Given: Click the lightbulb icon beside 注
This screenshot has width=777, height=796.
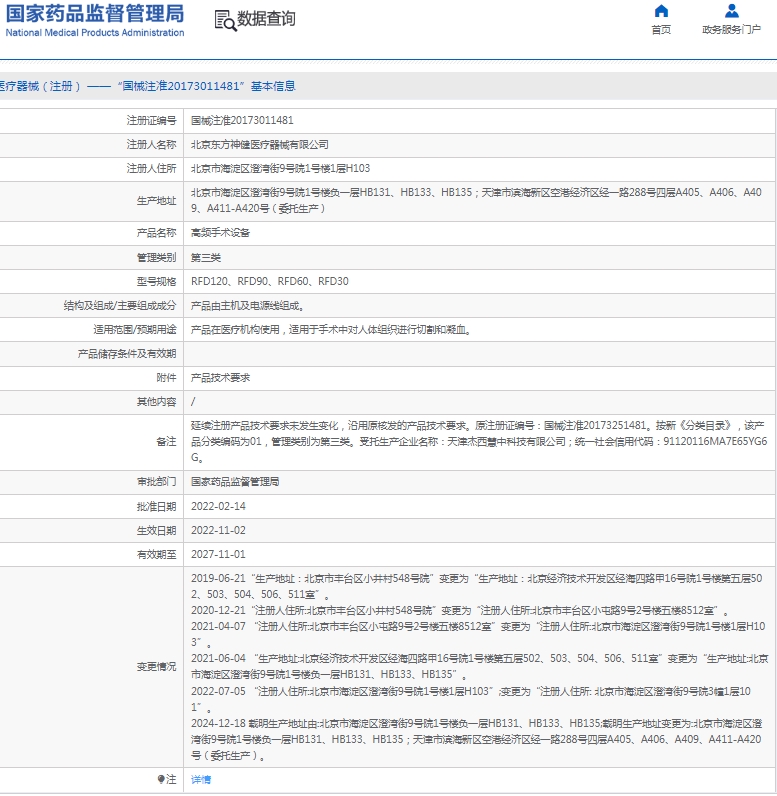Looking at the screenshot, I should (x=161, y=779).
